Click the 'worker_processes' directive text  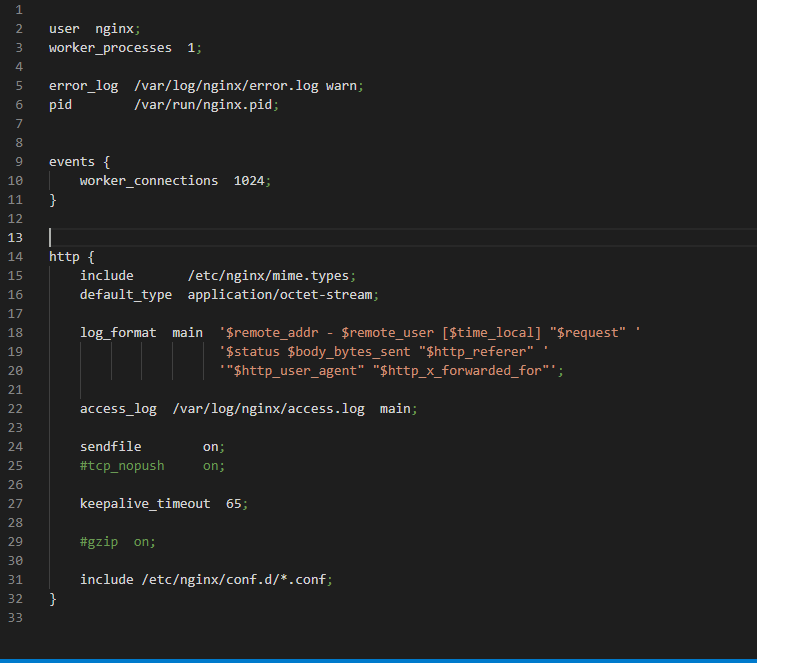110,48
